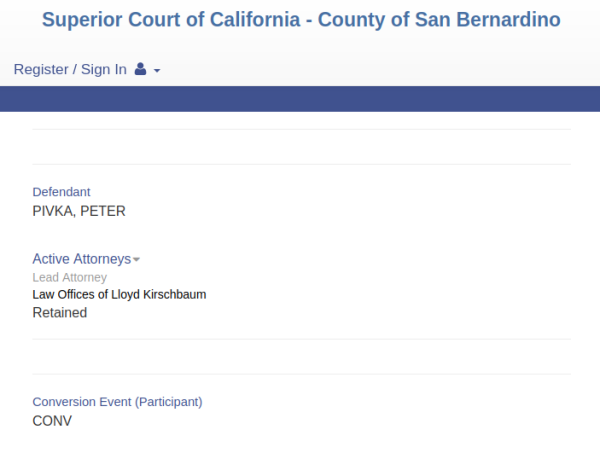Screen dimensions: 600x453
Task: Click the Conversion Event (Participant) label
Action: (x=117, y=402)
